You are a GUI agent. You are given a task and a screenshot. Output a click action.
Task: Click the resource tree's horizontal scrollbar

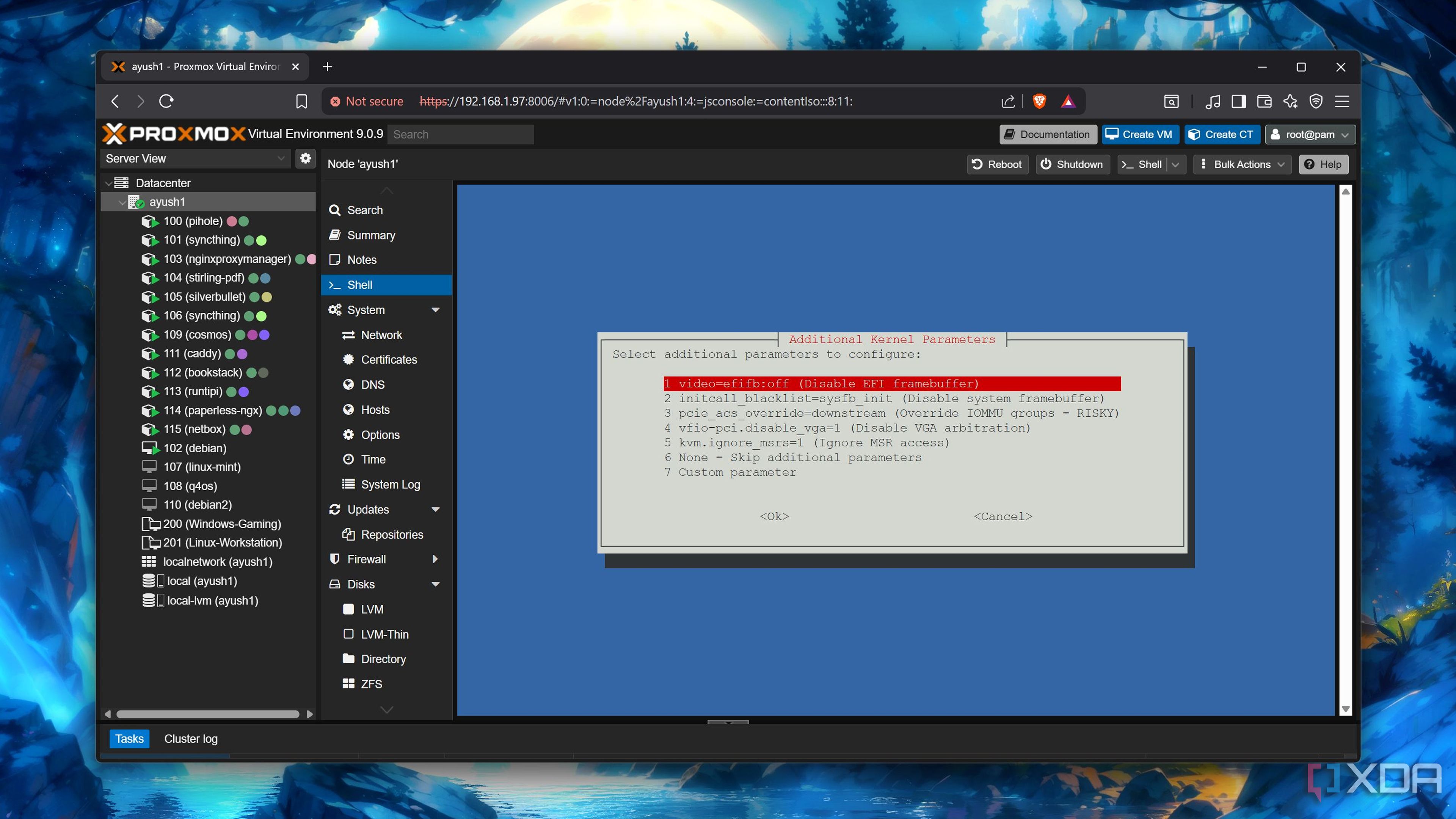tap(207, 714)
